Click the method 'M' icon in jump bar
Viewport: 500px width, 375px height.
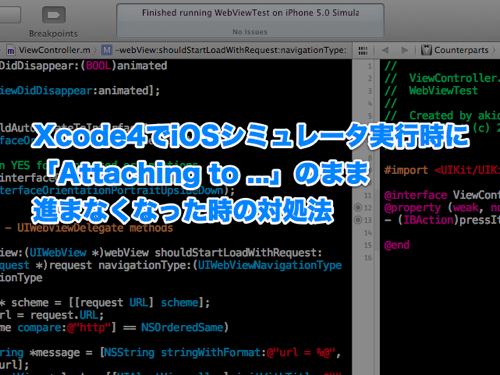[107, 50]
